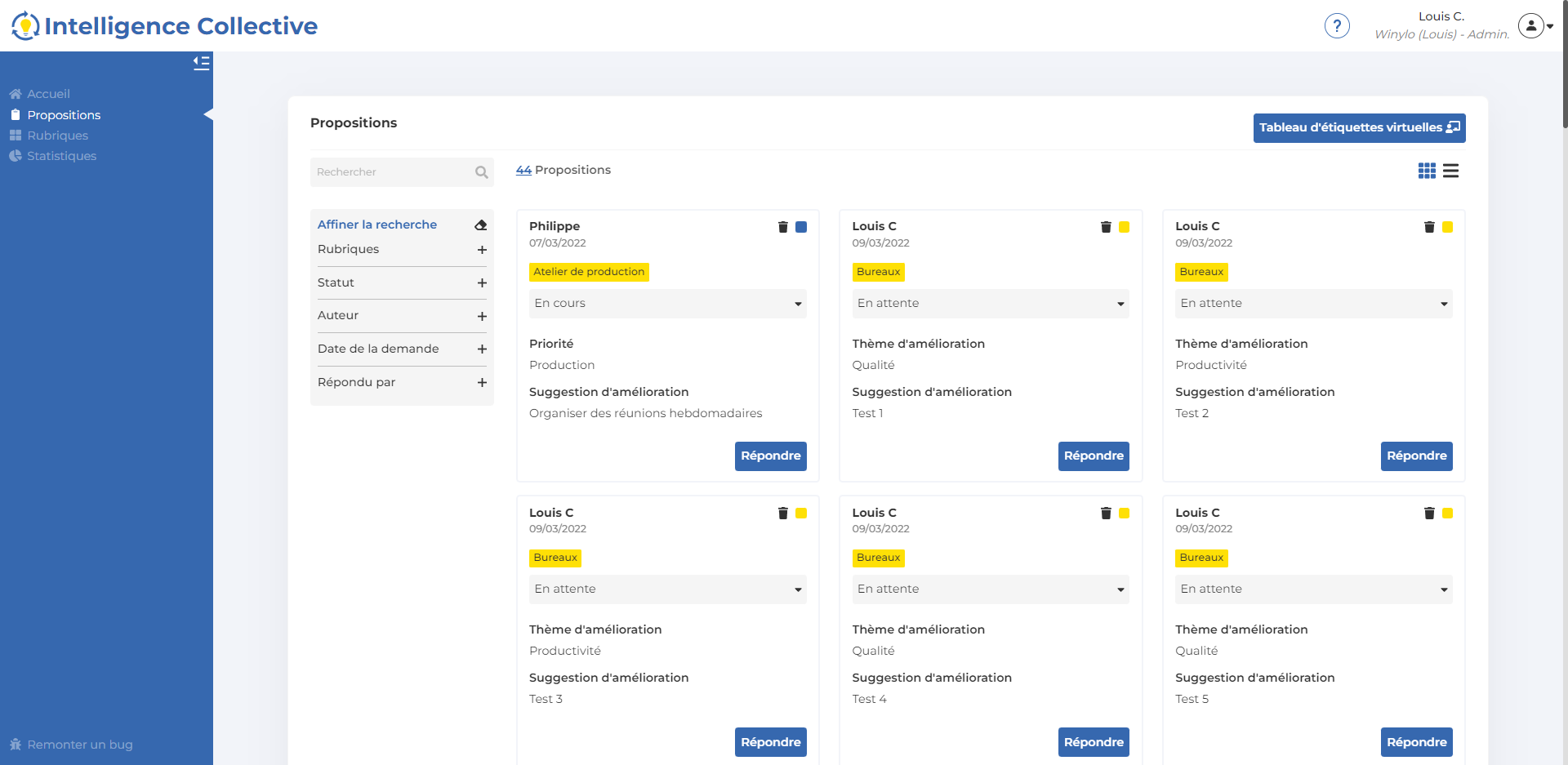
Task: Open the En cours status dropdown
Action: (668, 304)
